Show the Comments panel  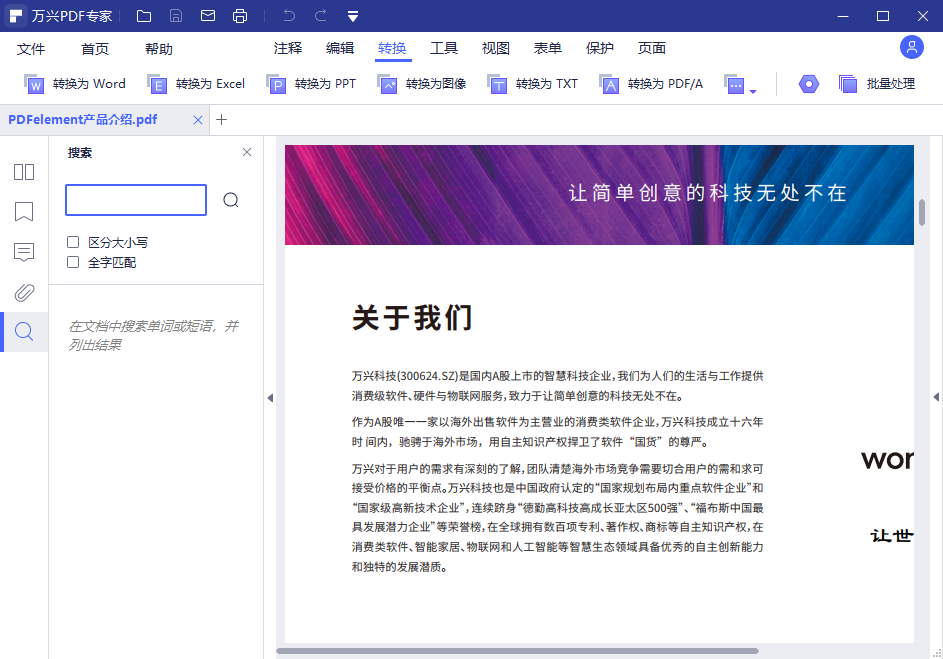click(x=23, y=252)
